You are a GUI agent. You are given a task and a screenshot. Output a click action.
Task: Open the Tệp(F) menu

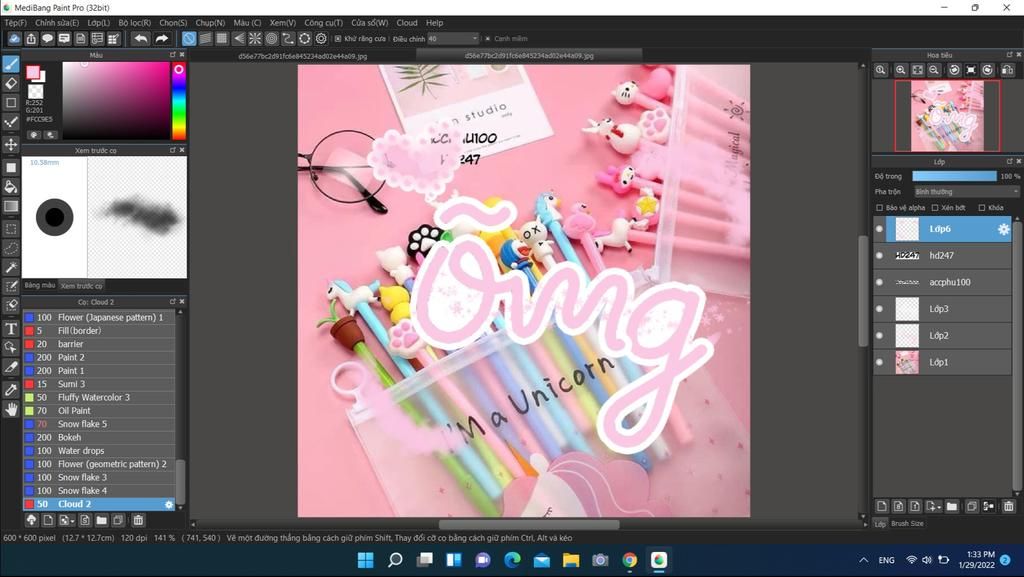click(x=16, y=23)
